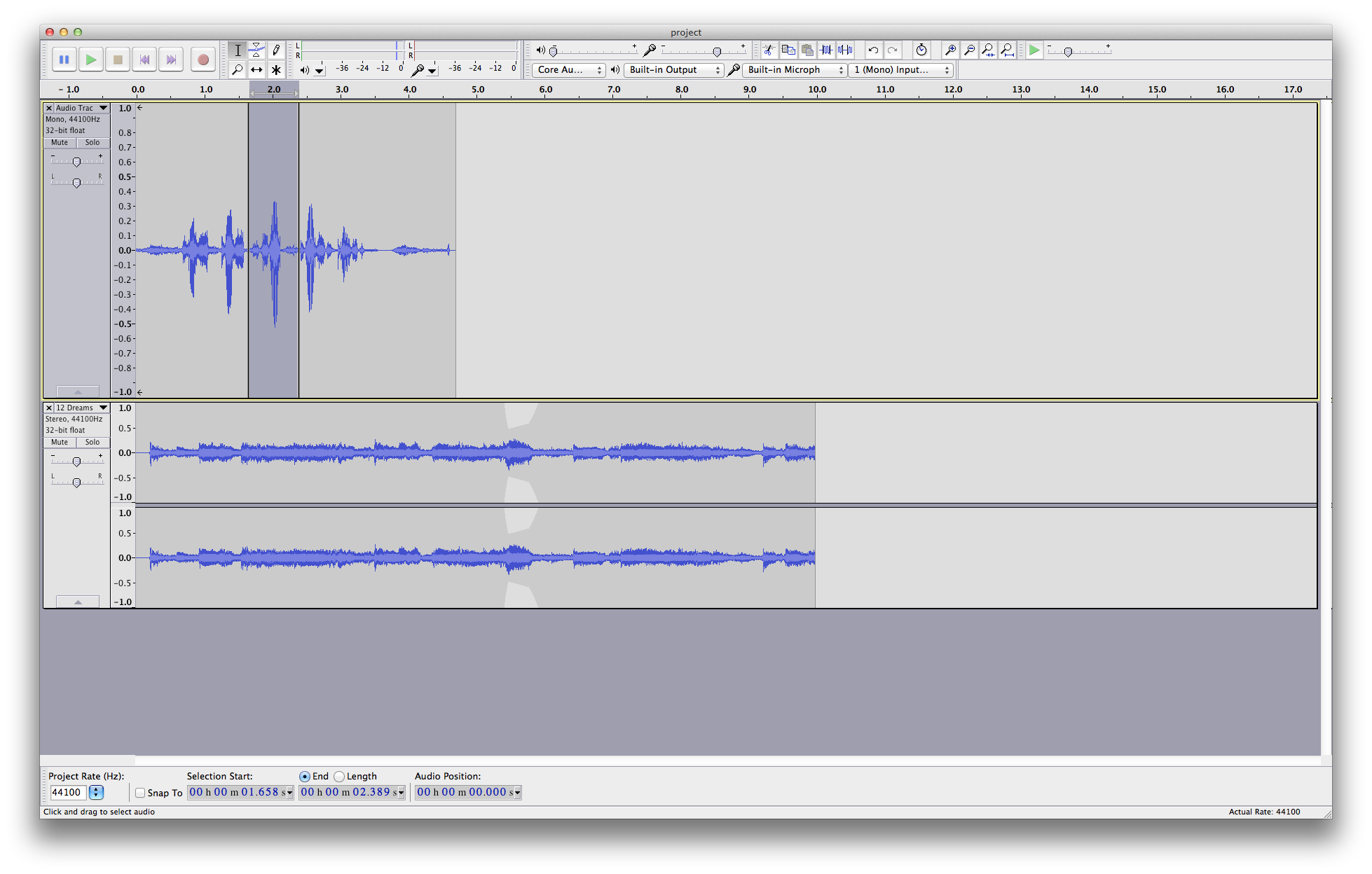Start recording with the Record button

pyautogui.click(x=203, y=60)
